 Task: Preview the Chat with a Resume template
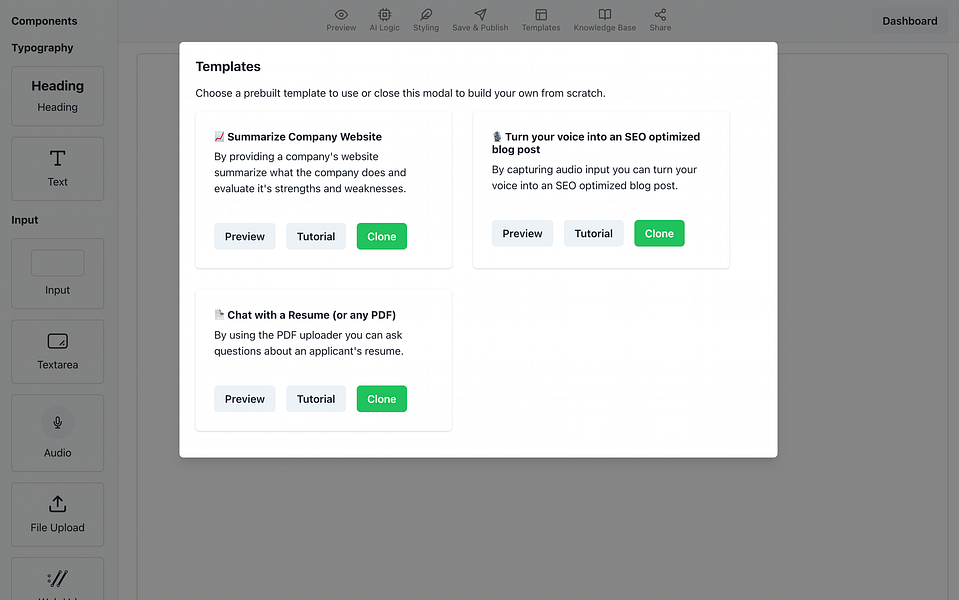point(244,398)
